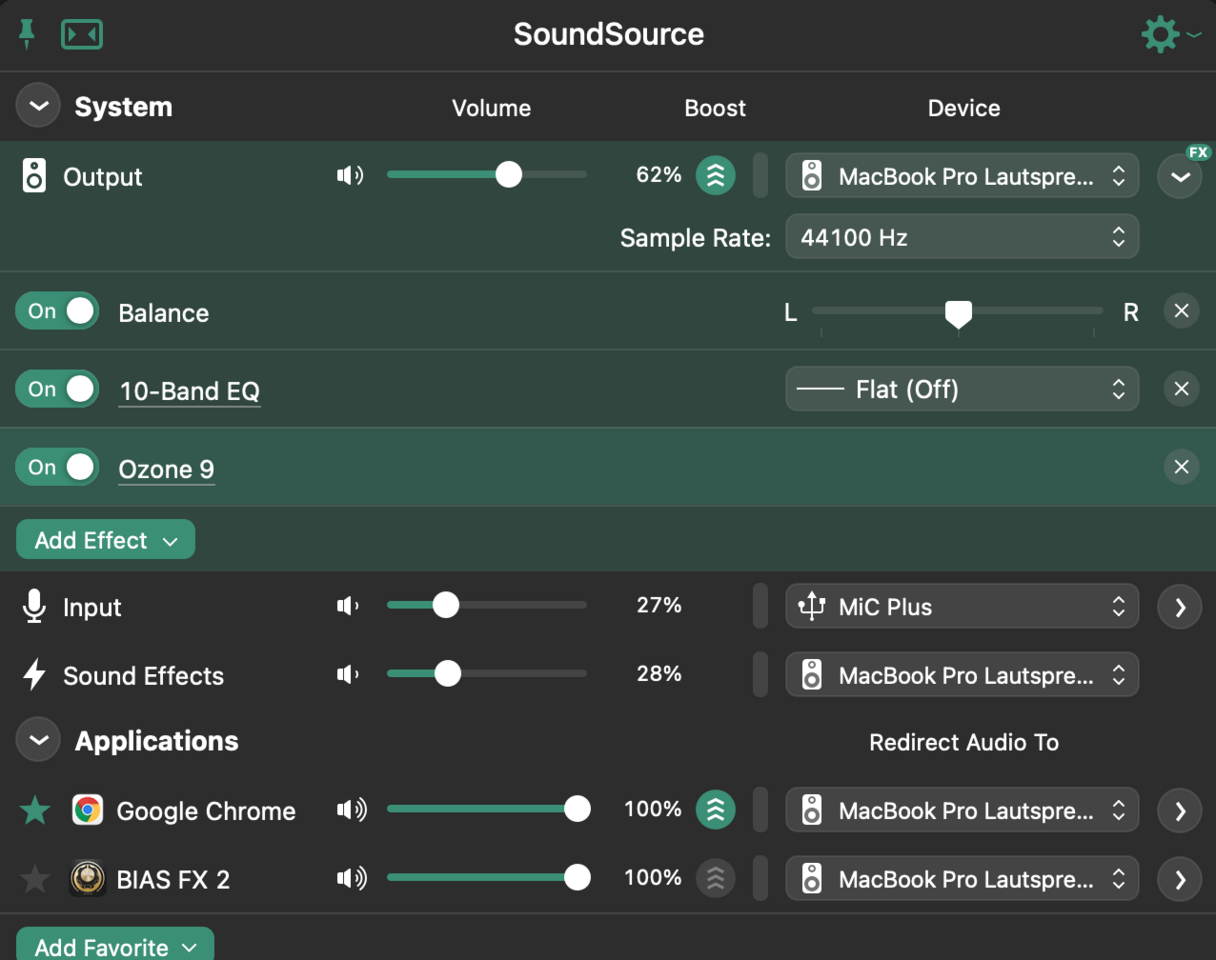This screenshot has height=960, width=1216.
Task: Adjust the Google Chrome volume slider
Action: 487,809
